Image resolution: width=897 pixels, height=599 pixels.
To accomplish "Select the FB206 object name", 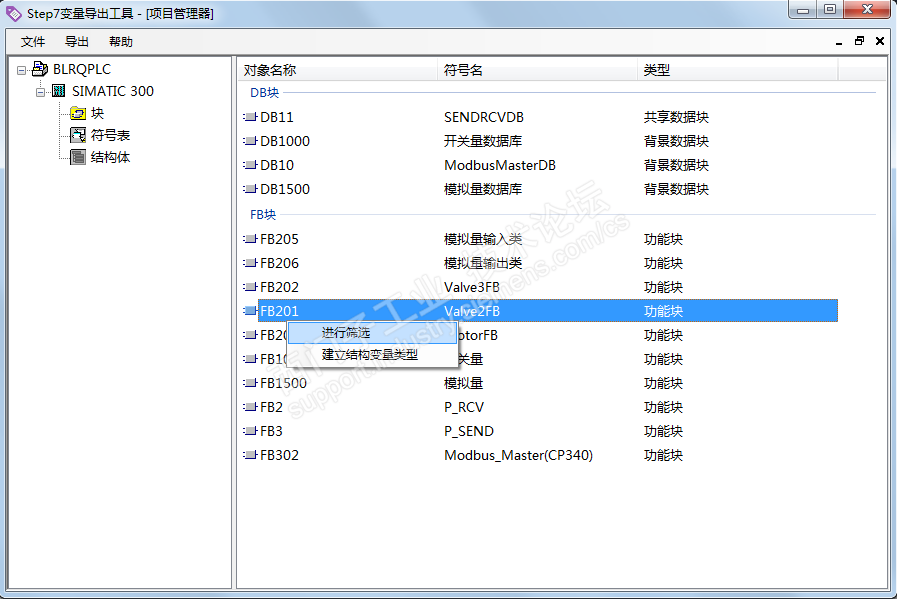I will click(x=279, y=263).
